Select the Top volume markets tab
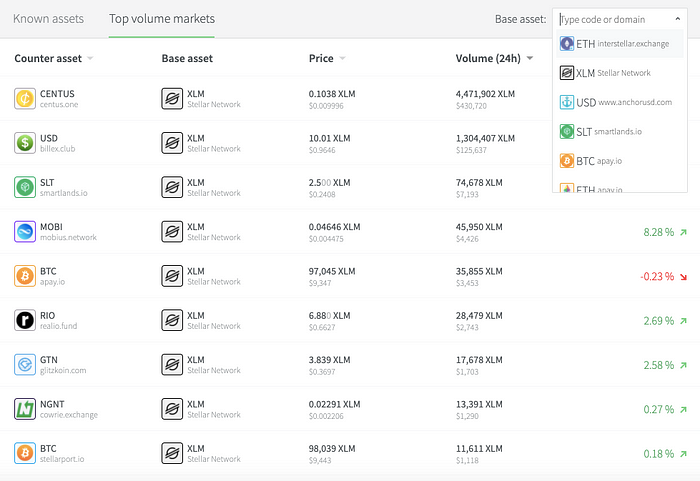This screenshot has height=481, width=700. coord(161,19)
